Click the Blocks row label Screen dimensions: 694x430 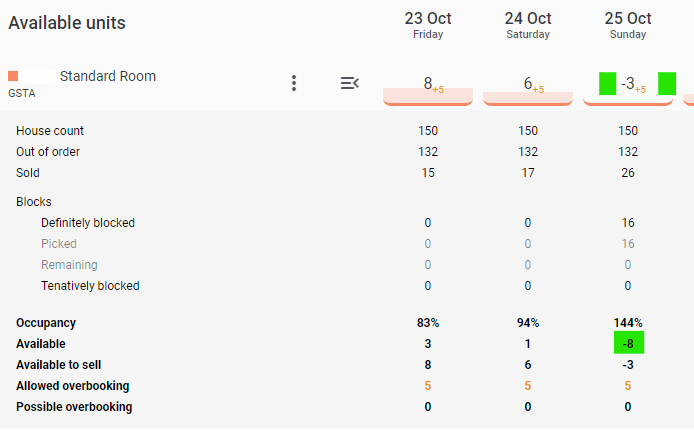point(34,202)
